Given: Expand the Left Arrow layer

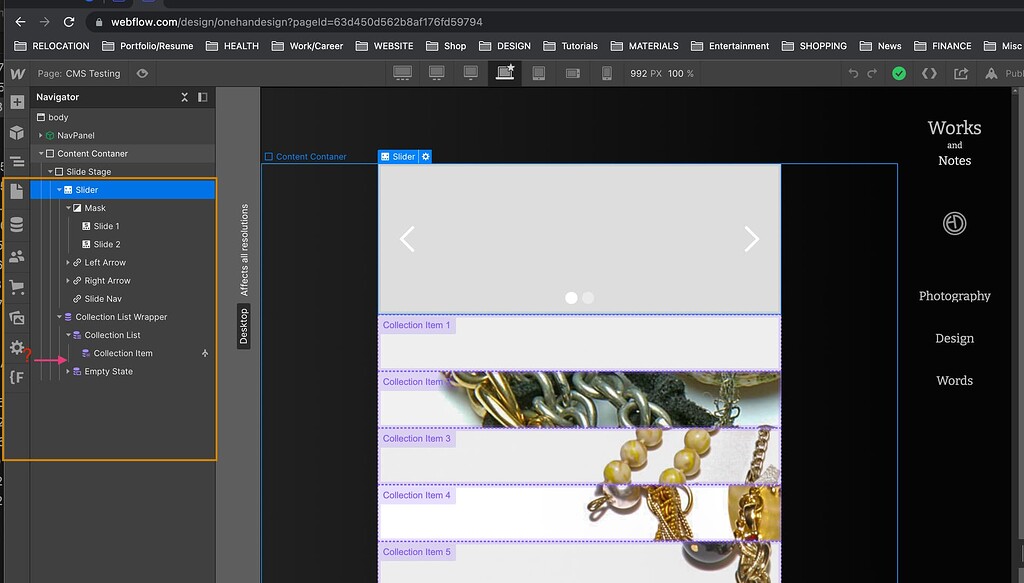Looking at the screenshot, I should 69,262.
